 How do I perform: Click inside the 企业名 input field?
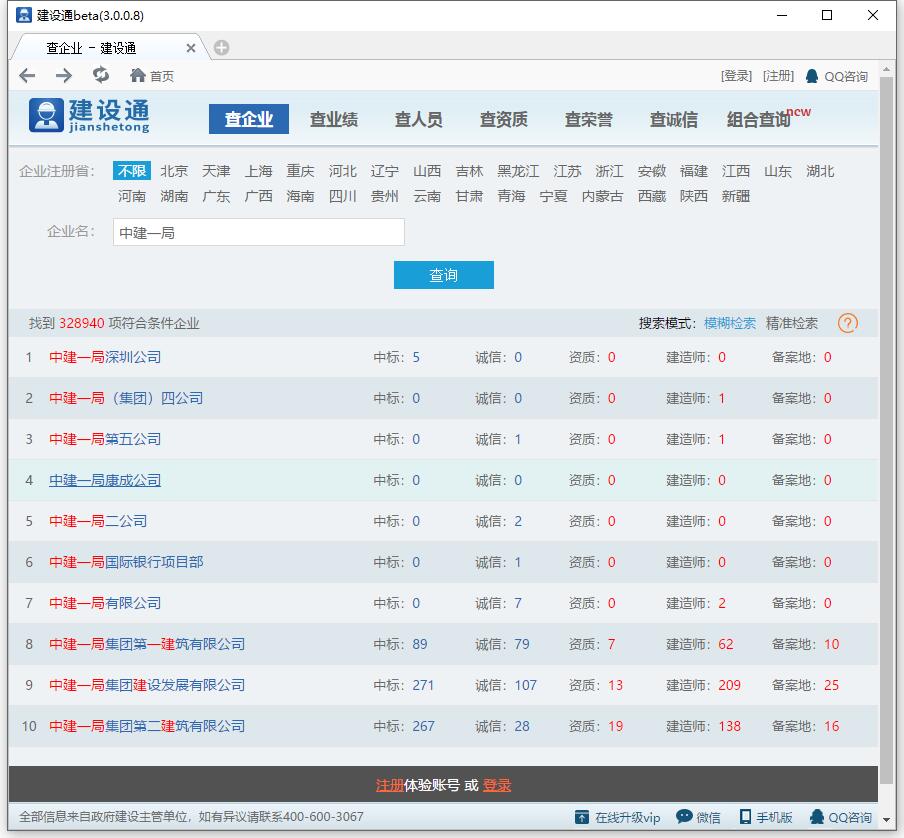(257, 231)
